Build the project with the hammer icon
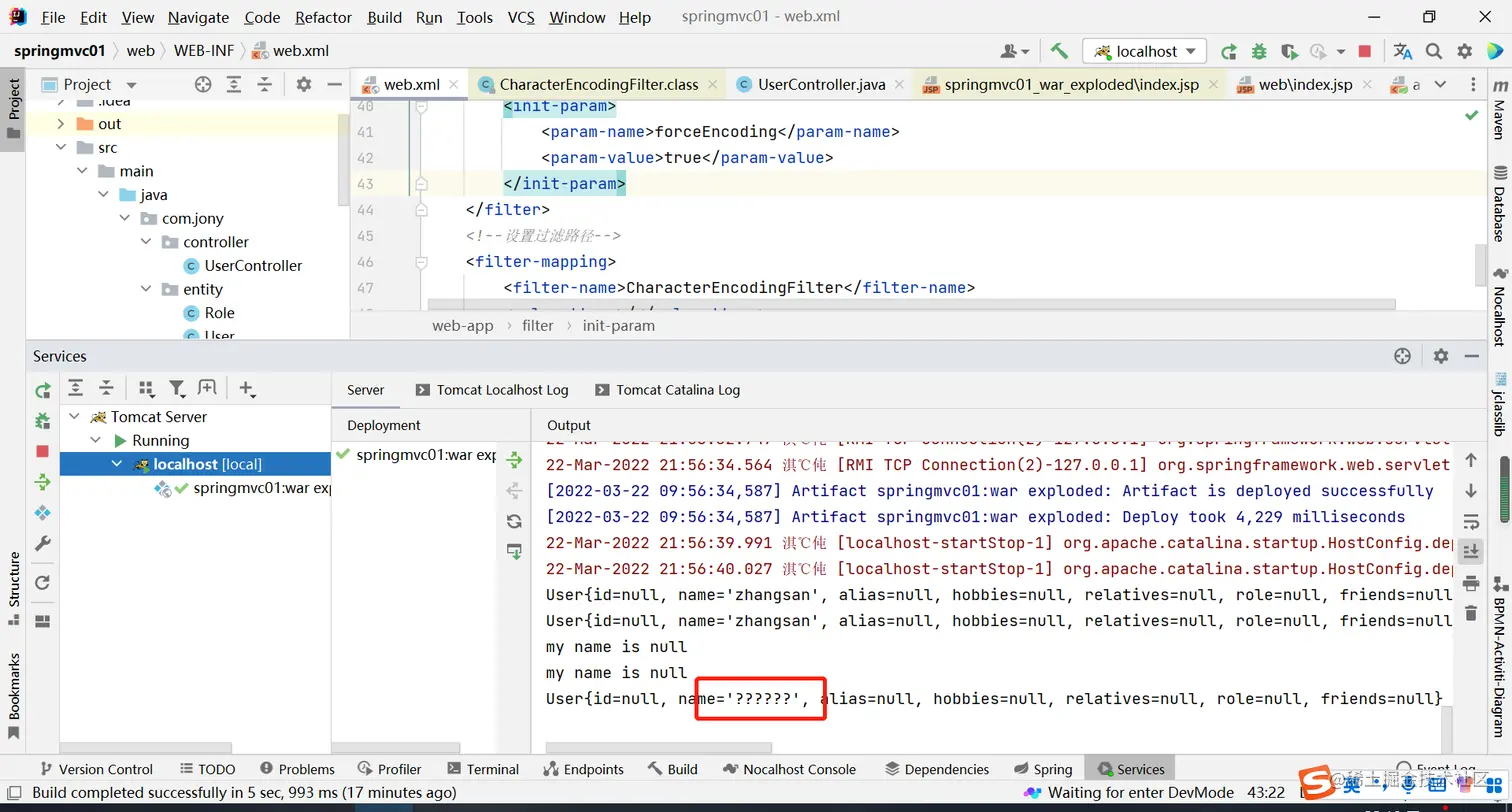Viewport: 1512px width, 812px height. click(1059, 51)
